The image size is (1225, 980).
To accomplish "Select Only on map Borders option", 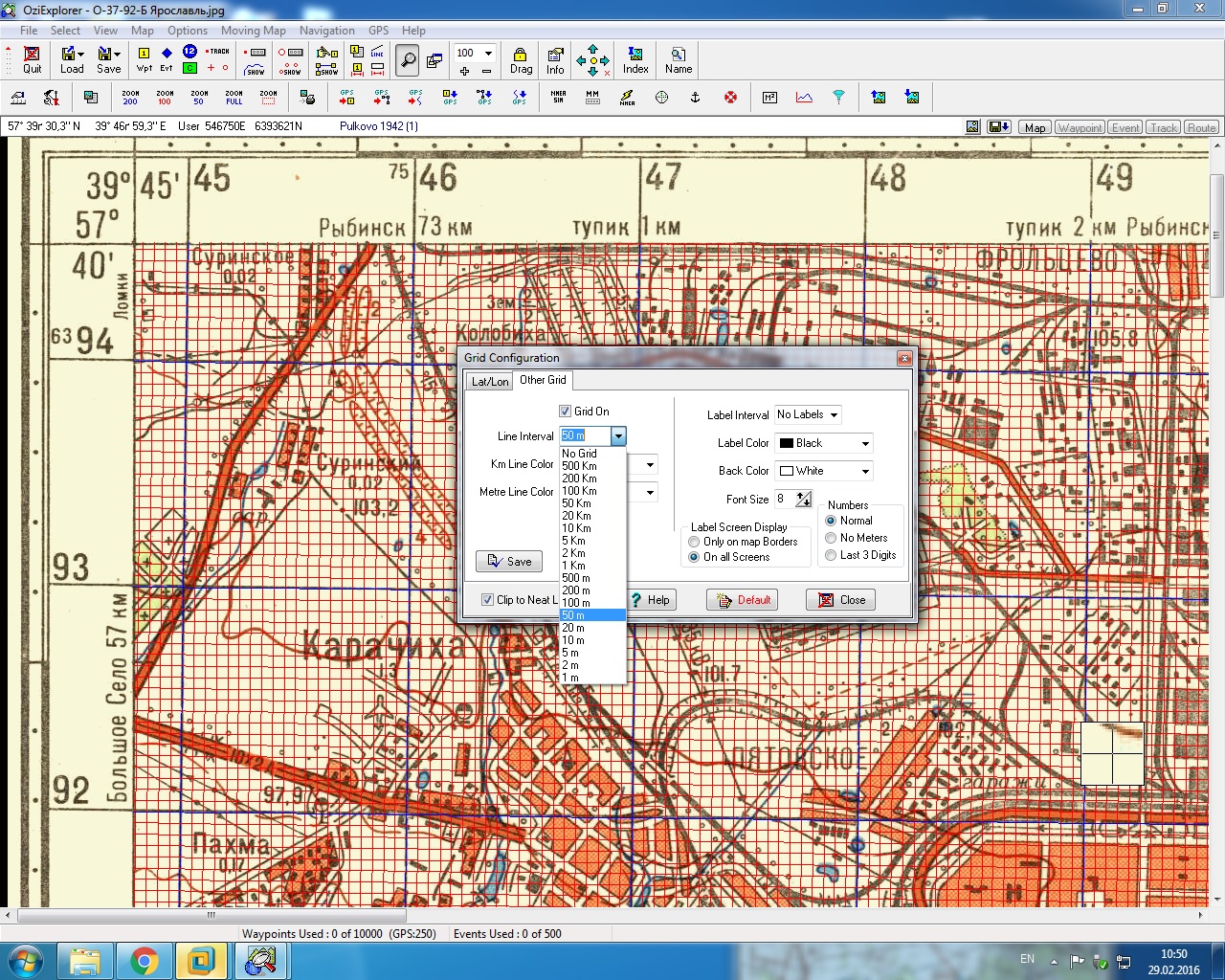I will [695, 542].
